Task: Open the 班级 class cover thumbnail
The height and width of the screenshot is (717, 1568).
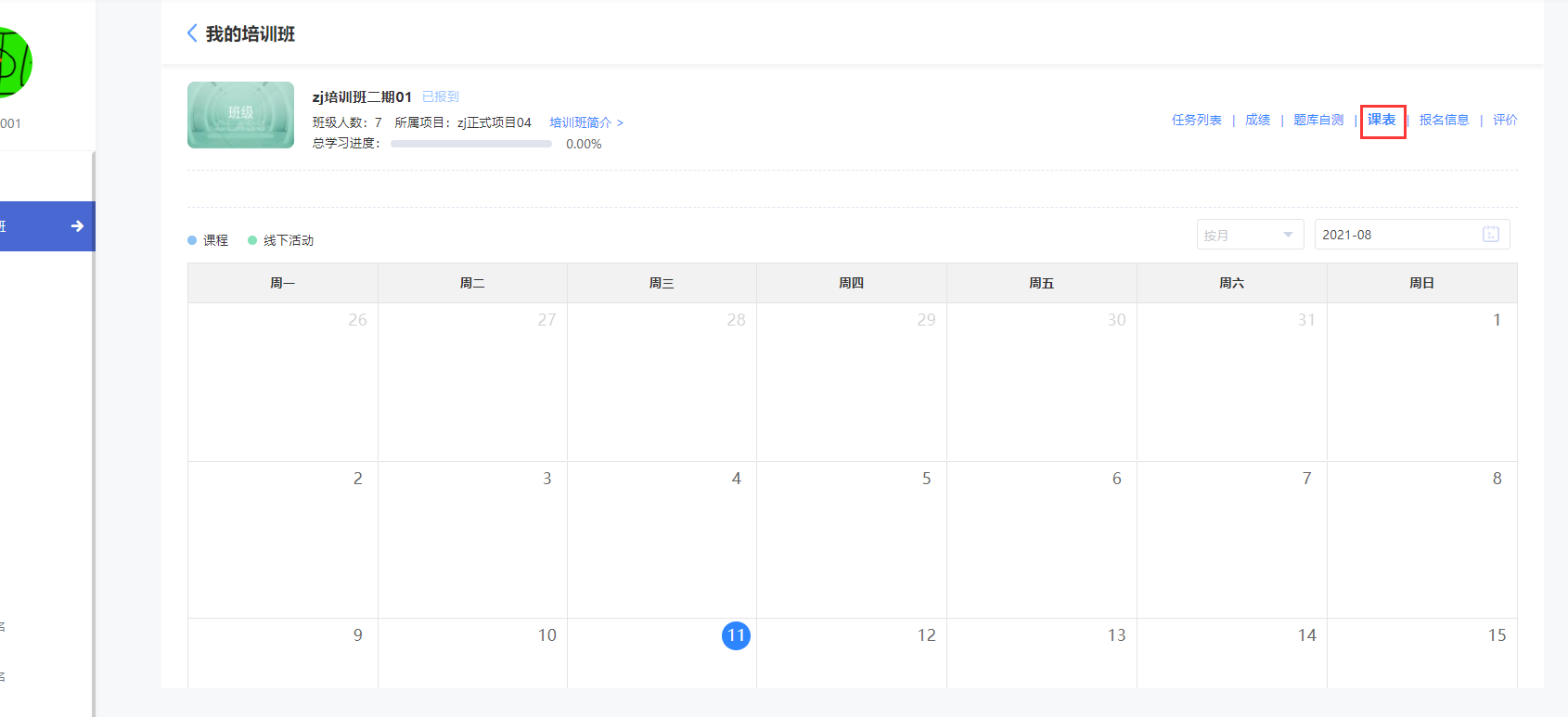Action: pyautogui.click(x=240, y=115)
